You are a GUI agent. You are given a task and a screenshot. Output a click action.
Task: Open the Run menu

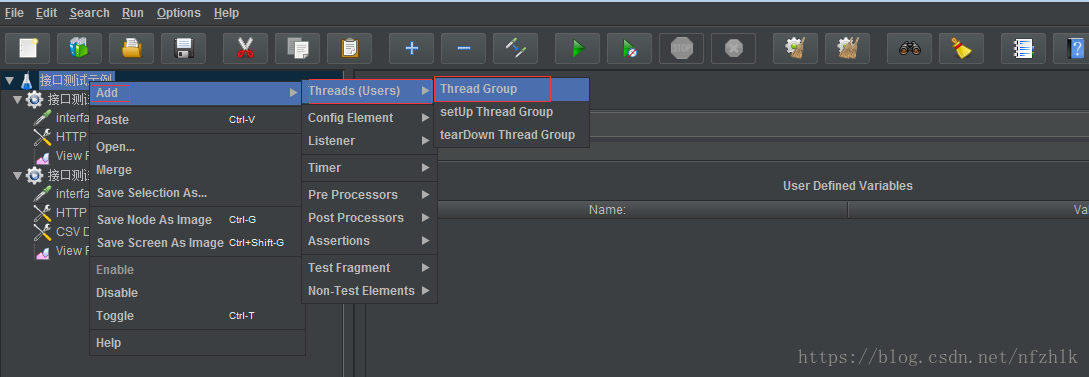pos(133,13)
